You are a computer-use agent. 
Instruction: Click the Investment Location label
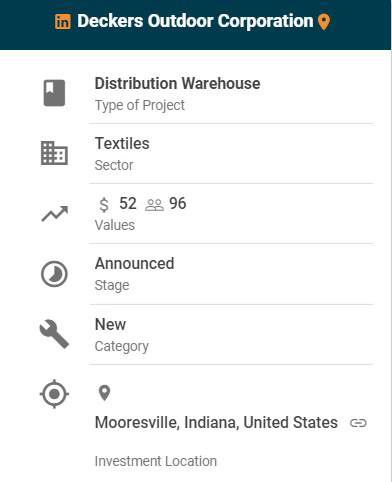(x=156, y=461)
